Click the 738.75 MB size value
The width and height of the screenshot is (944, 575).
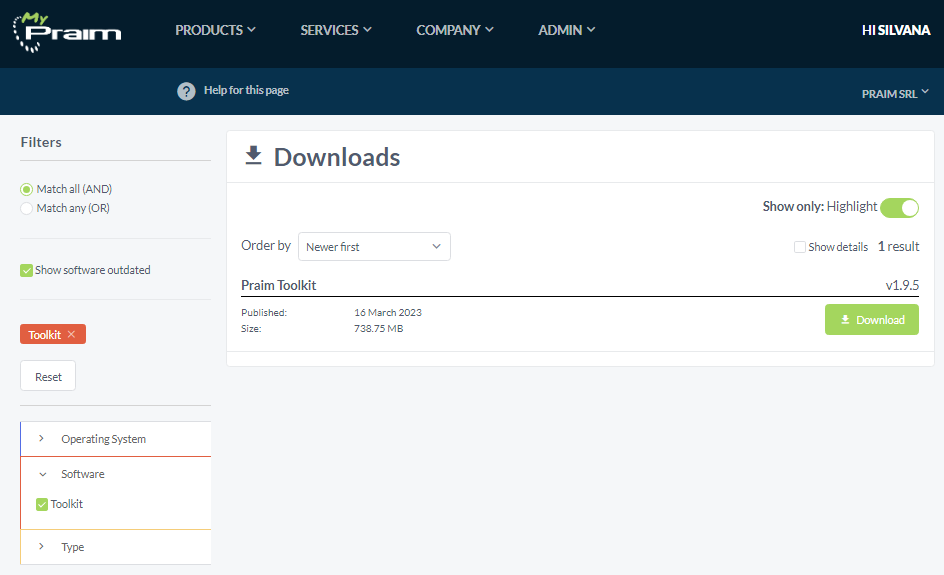coord(379,329)
